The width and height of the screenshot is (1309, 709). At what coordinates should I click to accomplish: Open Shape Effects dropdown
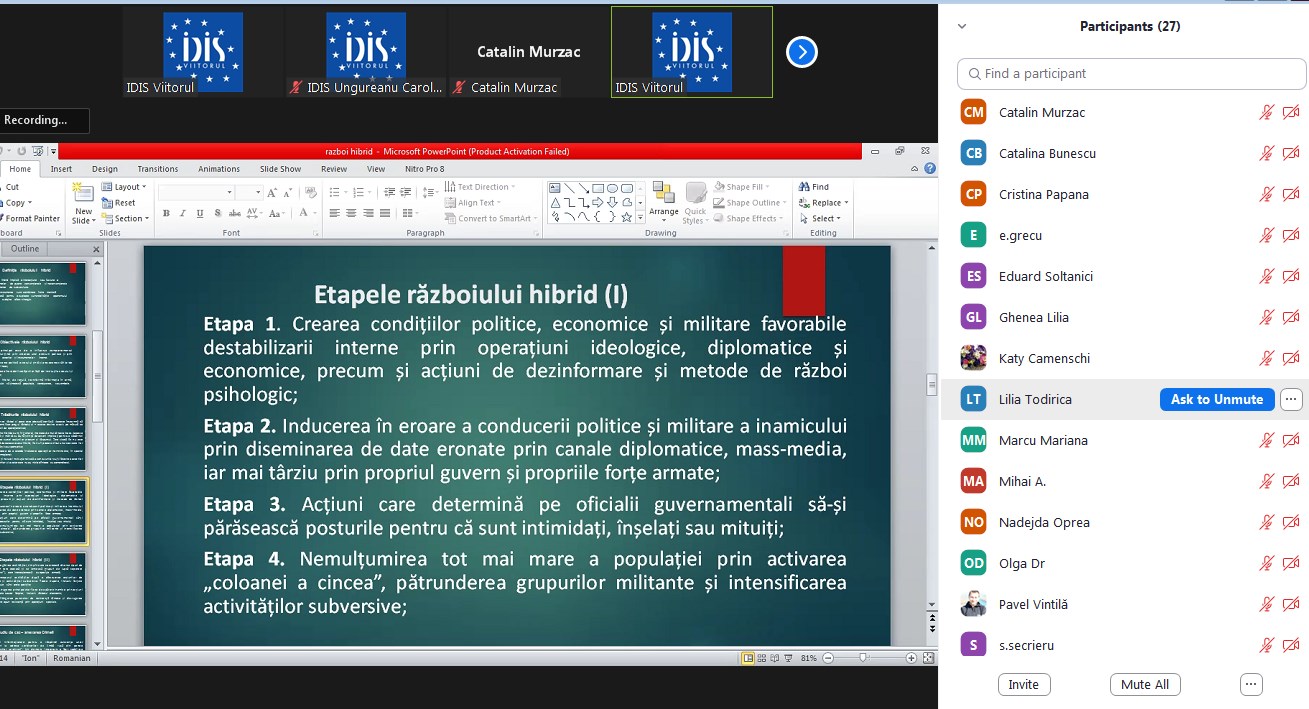click(749, 219)
